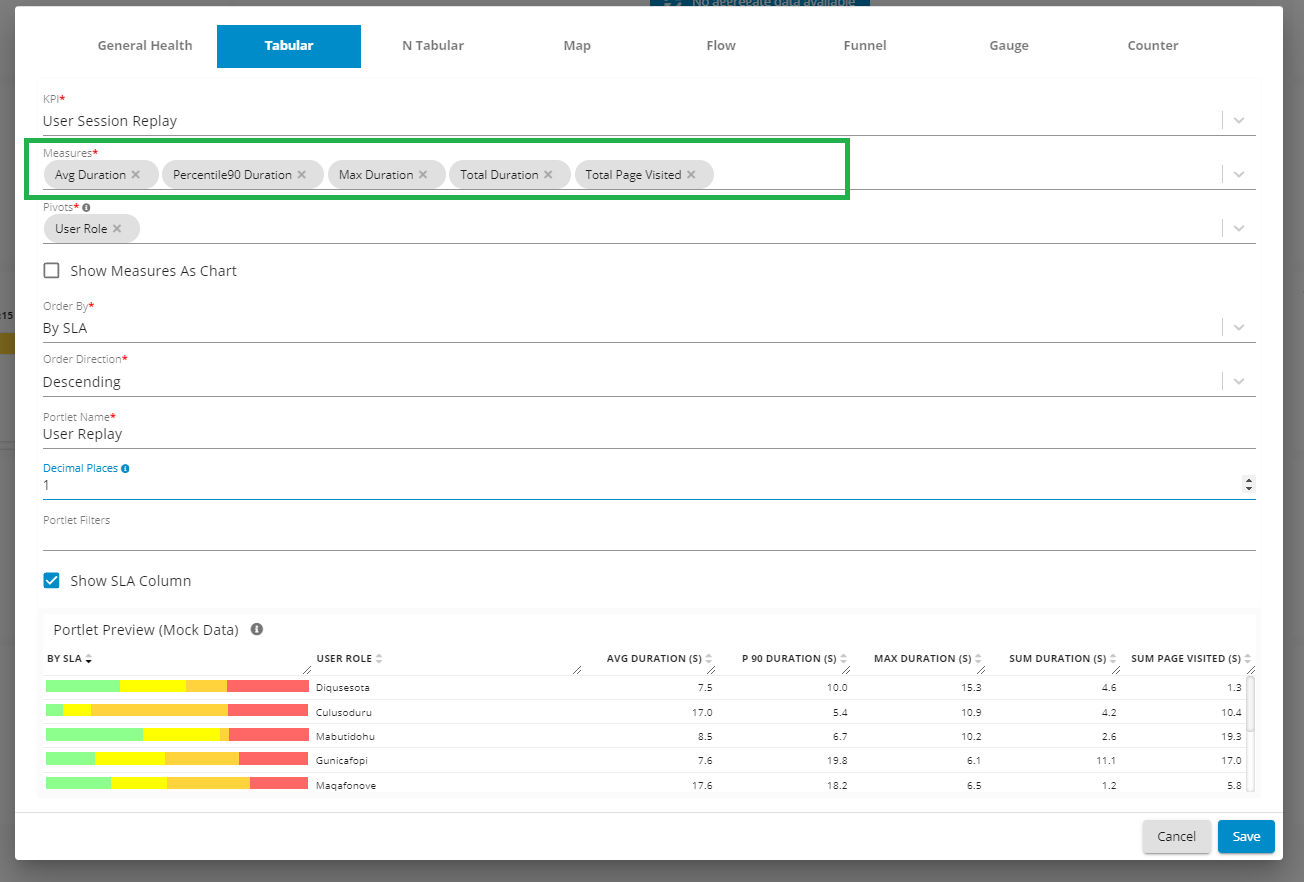Image resolution: width=1304 pixels, height=882 pixels.
Task: Remove the Percentile90 Duration measure chip
Action: coord(301,175)
